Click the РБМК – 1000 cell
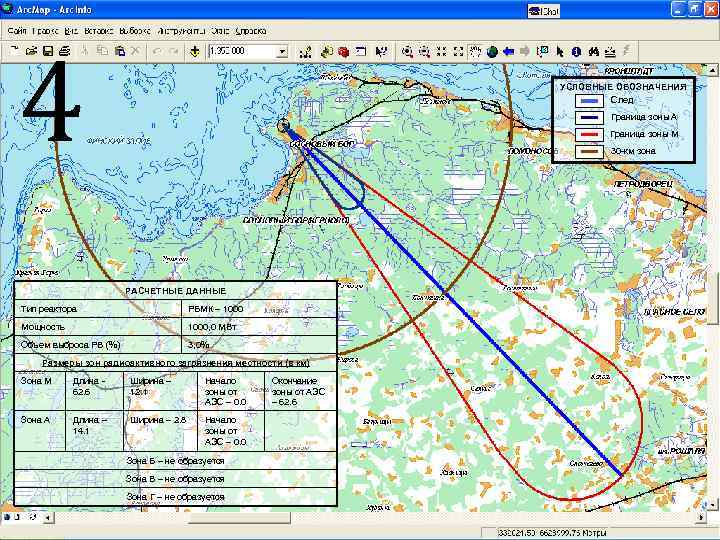 tap(259, 309)
